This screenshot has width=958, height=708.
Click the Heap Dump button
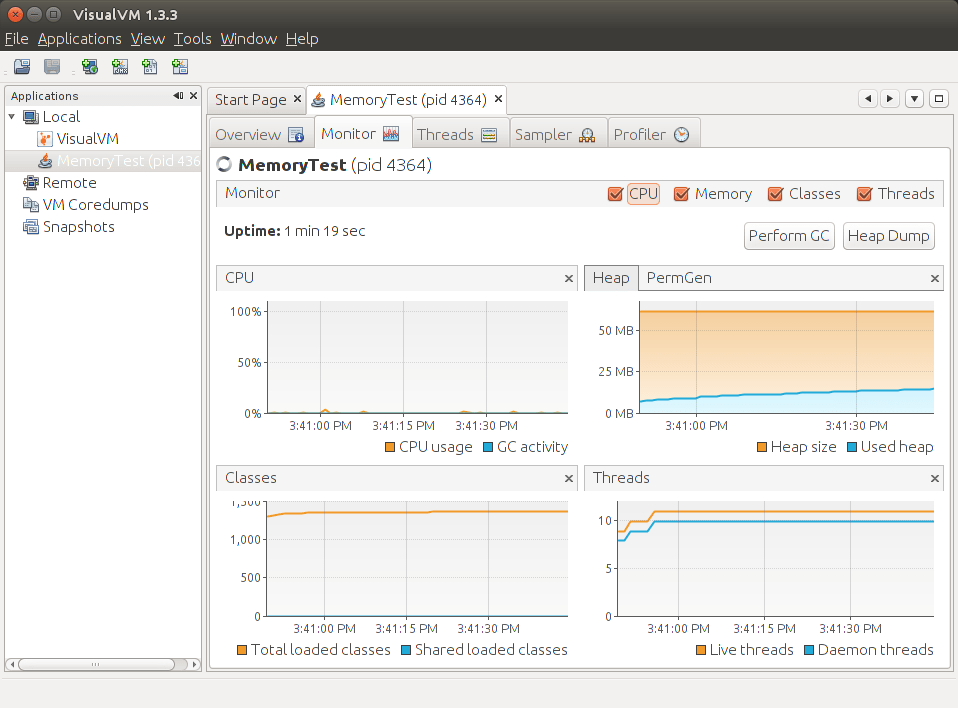pyautogui.click(x=888, y=236)
